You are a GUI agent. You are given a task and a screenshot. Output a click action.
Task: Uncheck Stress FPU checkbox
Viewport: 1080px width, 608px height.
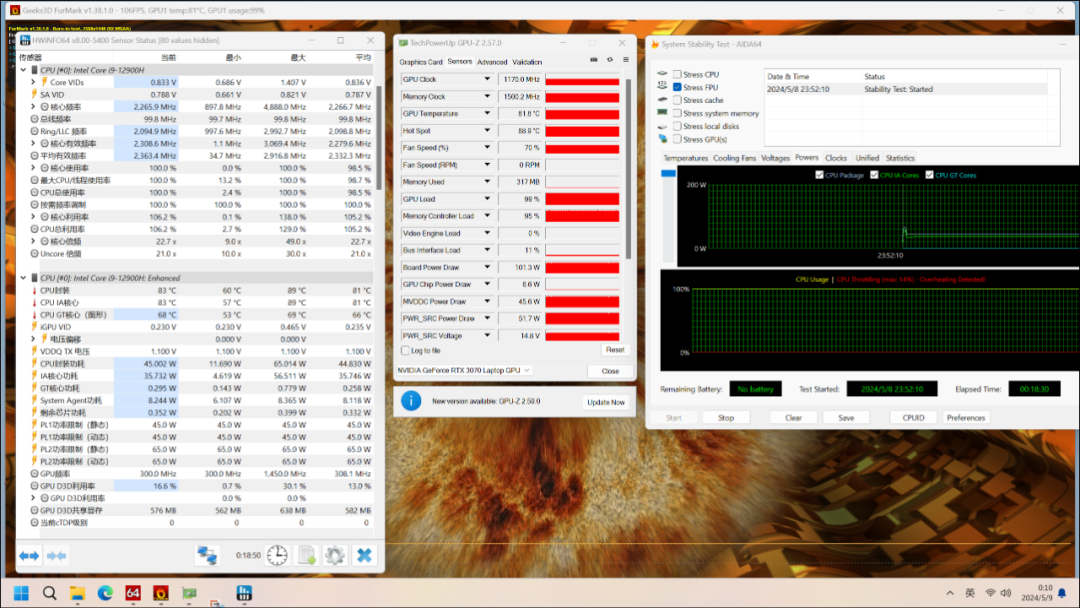click(x=677, y=87)
